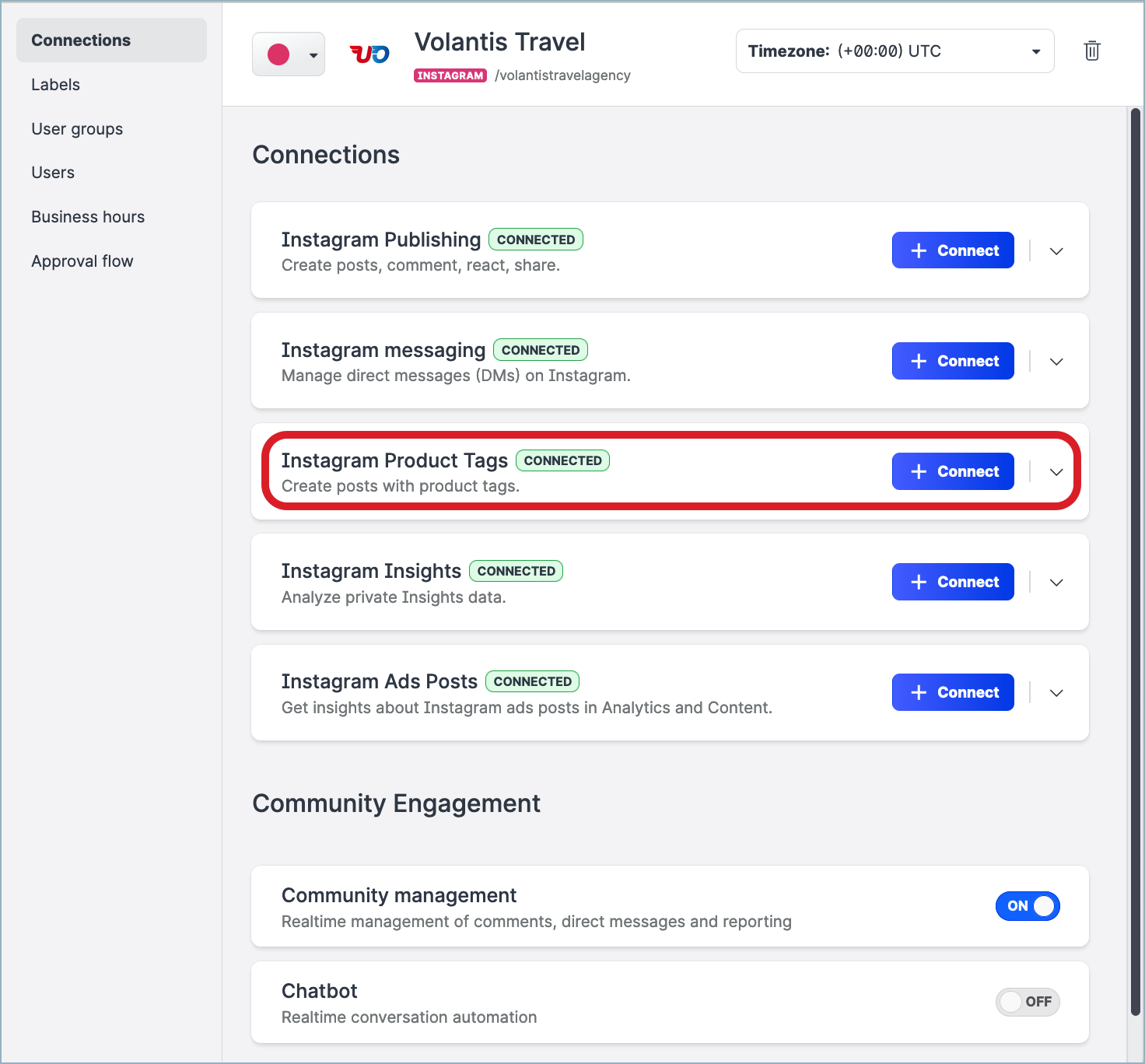Expand the Instagram Insights section chevron
Screen dimensions: 1145x1064
click(x=1056, y=583)
